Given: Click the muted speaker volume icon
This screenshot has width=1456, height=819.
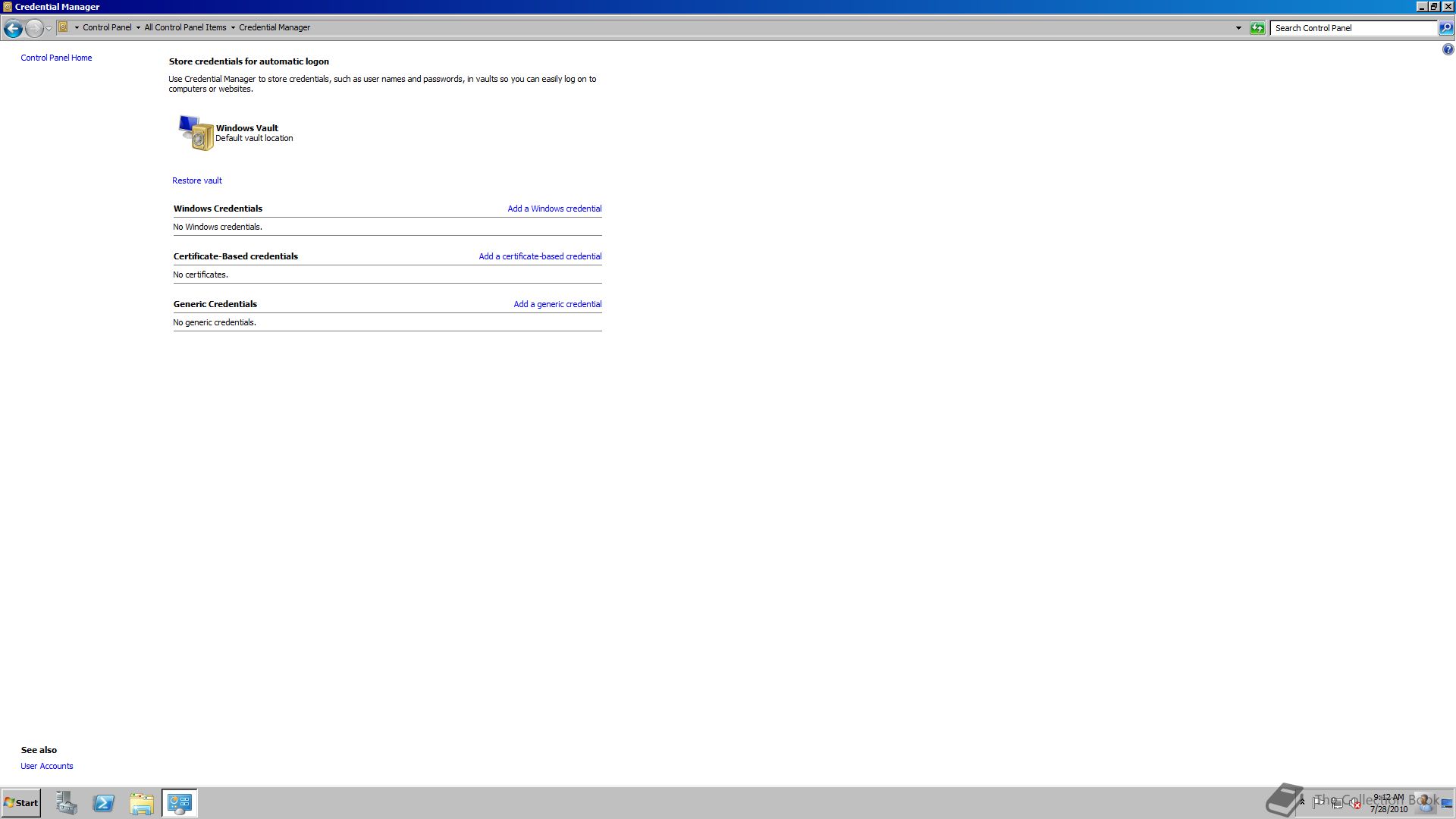Looking at the screenshot, I should 1354,803.
